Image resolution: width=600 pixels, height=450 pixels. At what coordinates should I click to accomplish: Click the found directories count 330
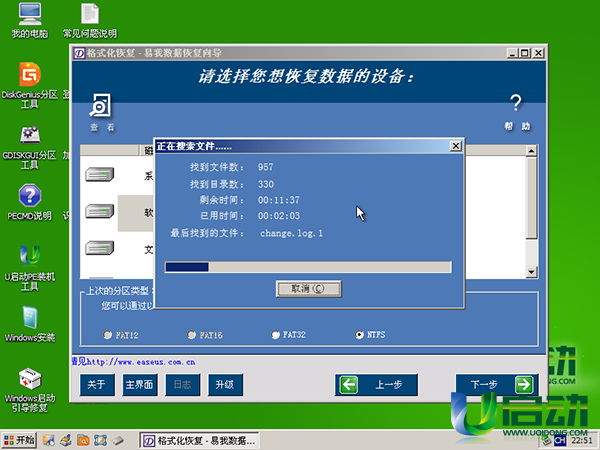point(266,184)
